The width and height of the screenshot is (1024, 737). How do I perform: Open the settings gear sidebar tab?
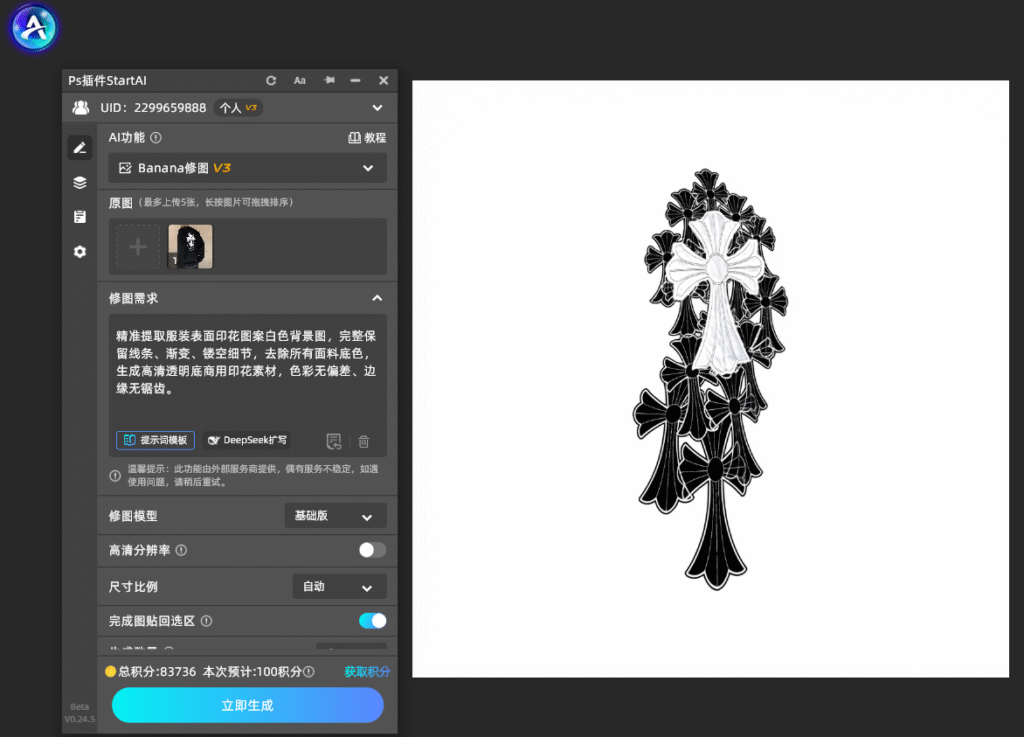(x=80, y=251)
